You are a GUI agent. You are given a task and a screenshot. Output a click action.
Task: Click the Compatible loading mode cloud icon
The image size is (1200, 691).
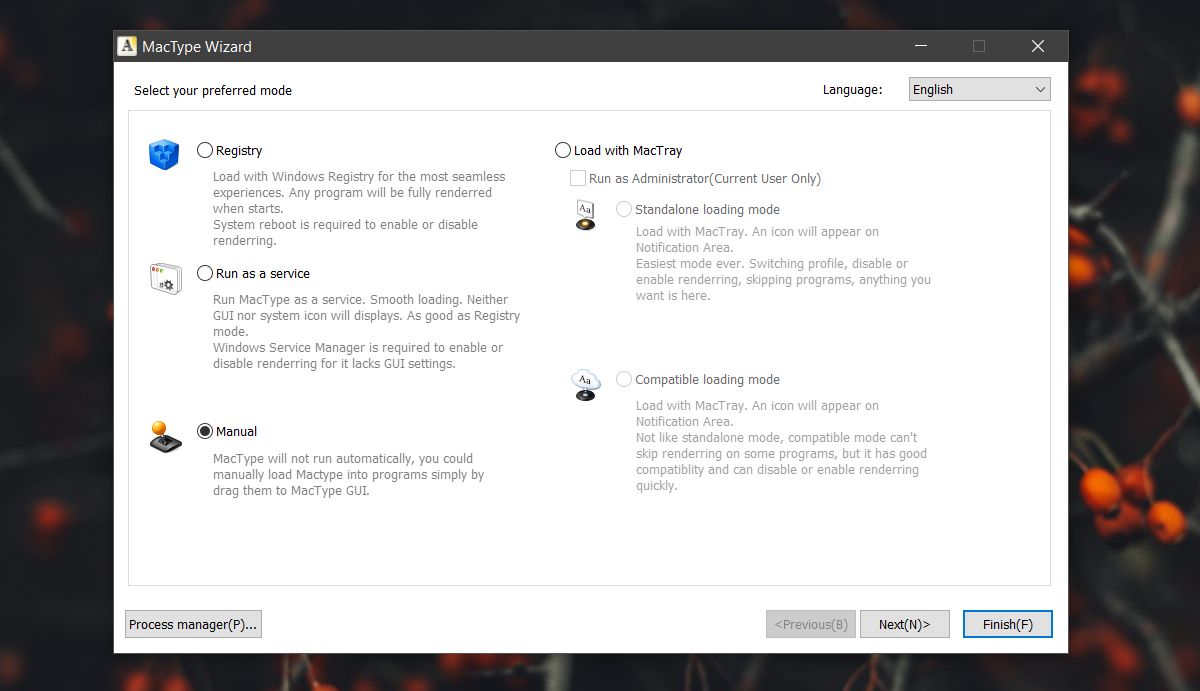(585, 385)
